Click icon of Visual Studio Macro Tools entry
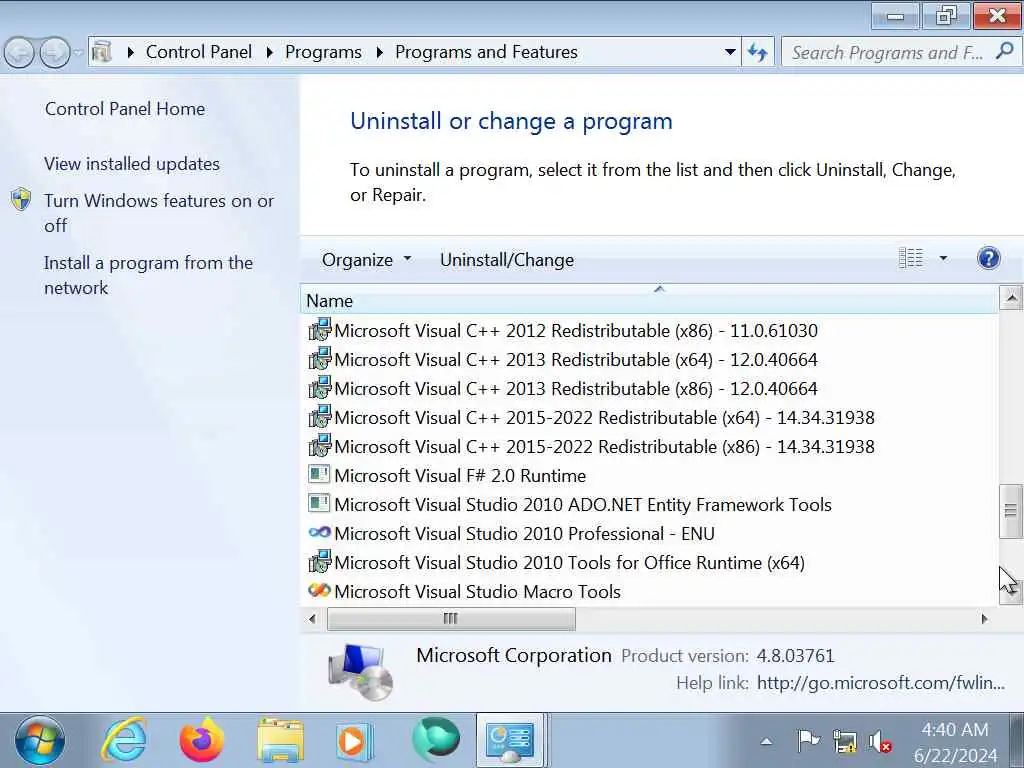Viewport: 1024px width, 768px height. click(x=319, y=590)
